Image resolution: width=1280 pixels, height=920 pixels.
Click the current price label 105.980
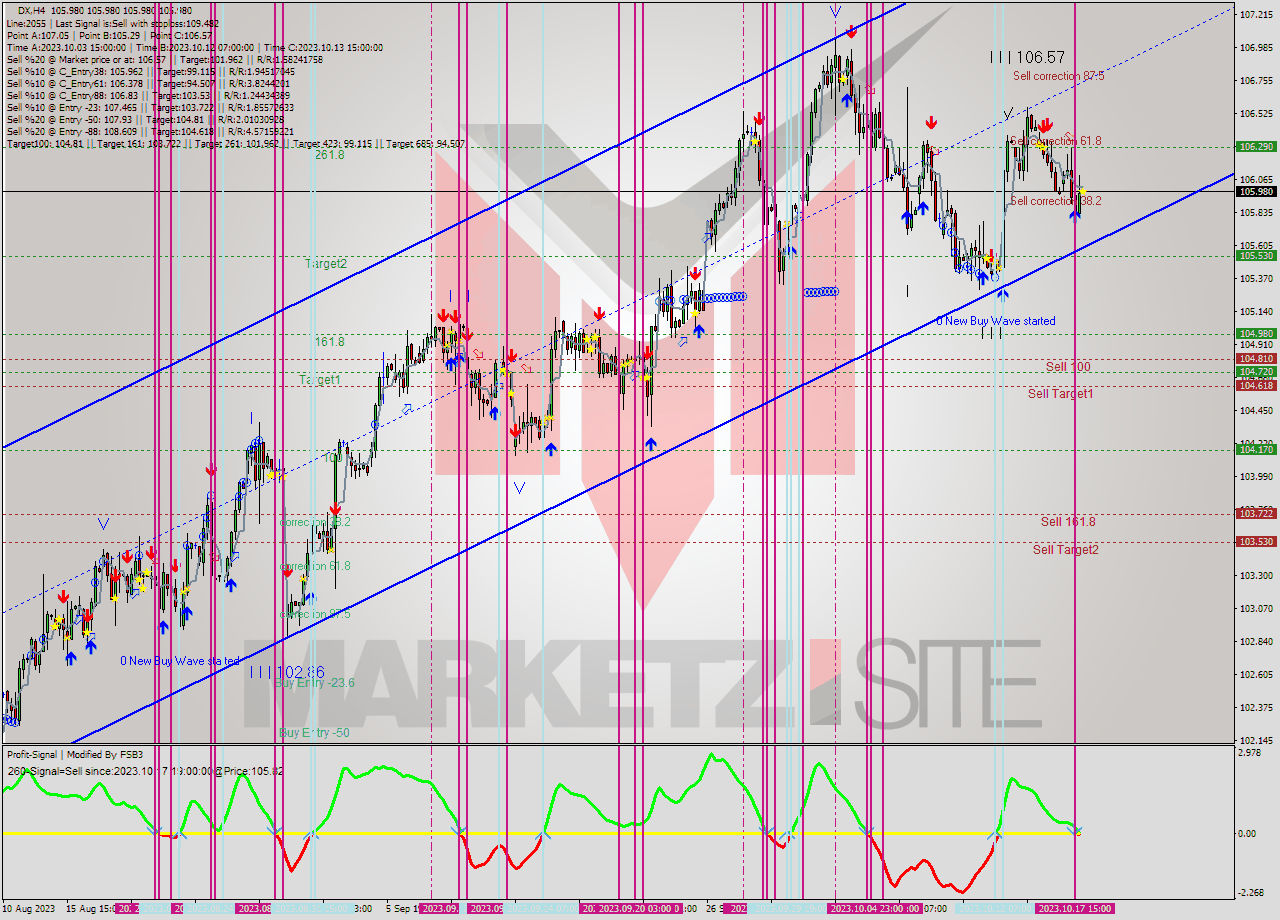coord(1256,191)
